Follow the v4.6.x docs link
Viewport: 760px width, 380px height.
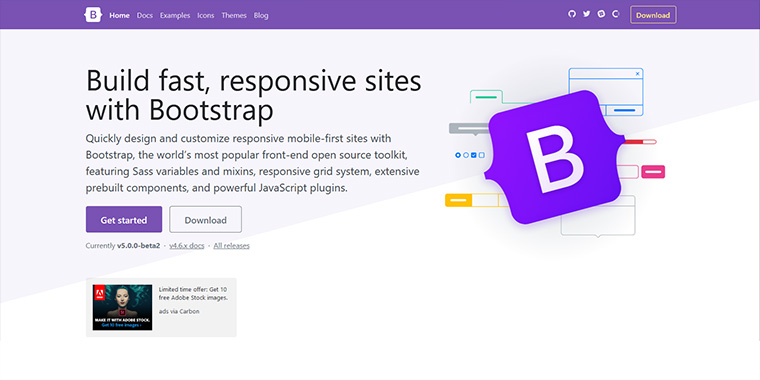pos(187,246)
